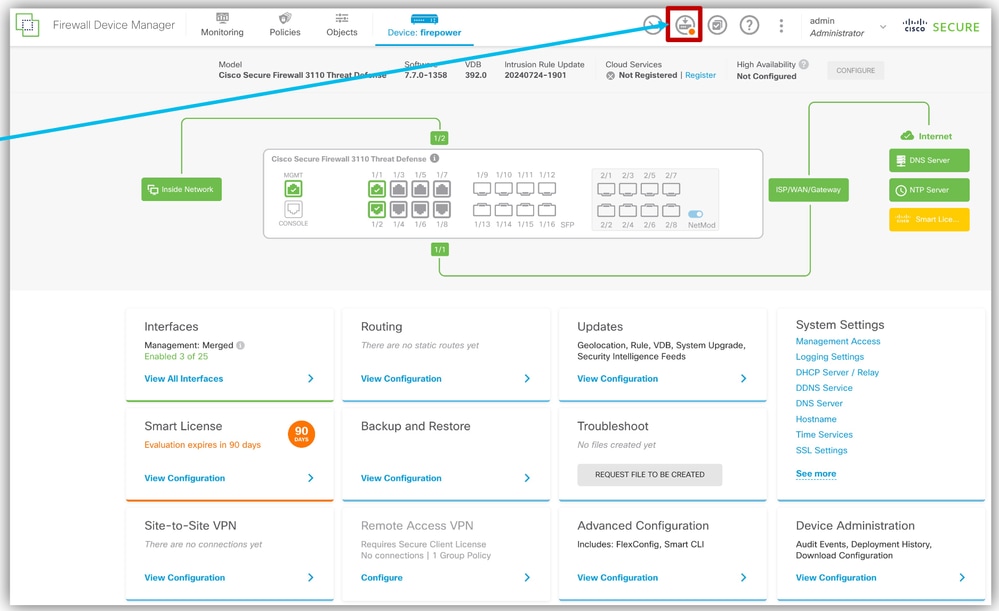Open the task list icon in header
999x611 pixels.
point(717,25)
